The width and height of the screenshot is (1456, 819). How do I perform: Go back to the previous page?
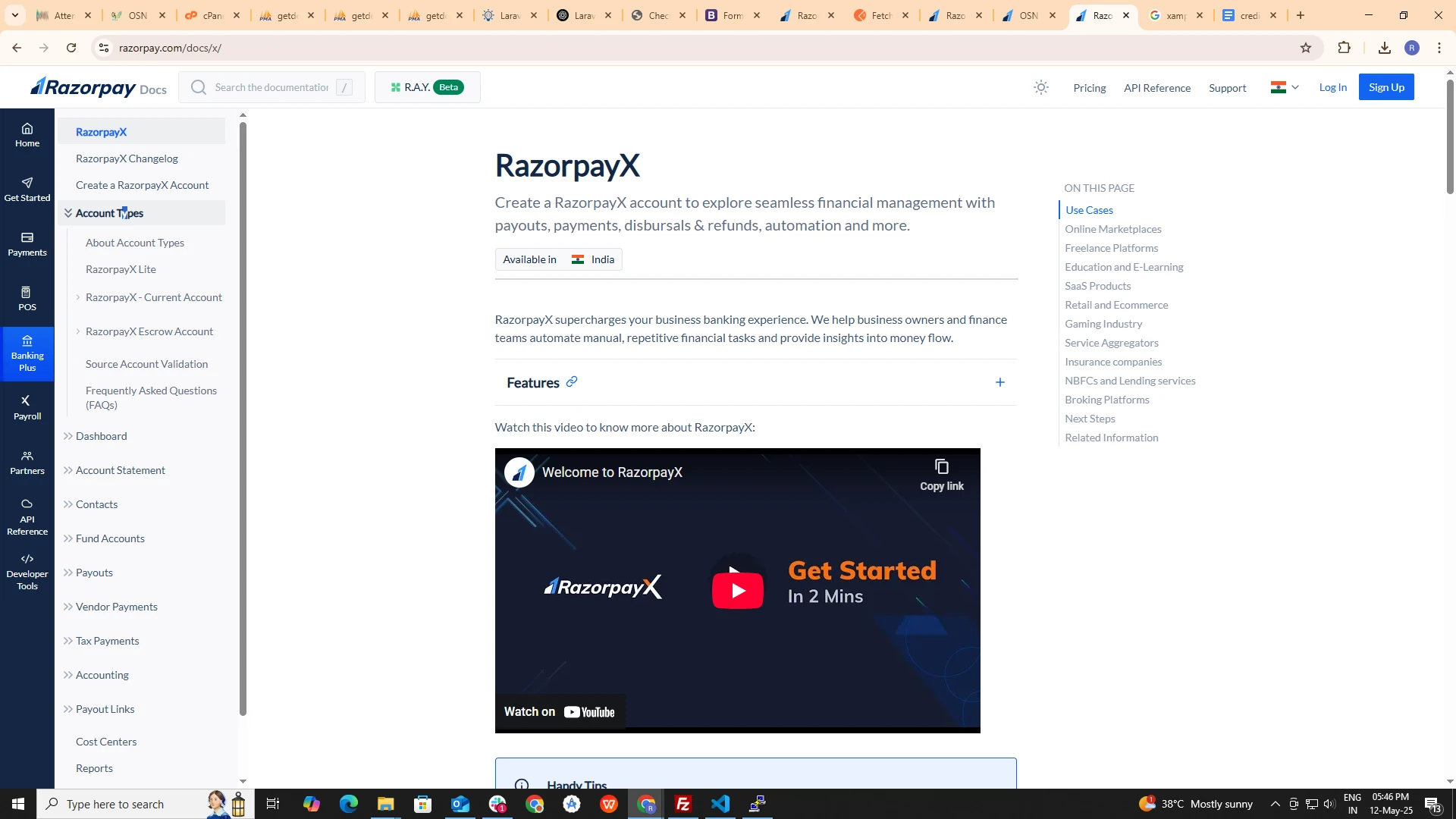tap(17, 48)
